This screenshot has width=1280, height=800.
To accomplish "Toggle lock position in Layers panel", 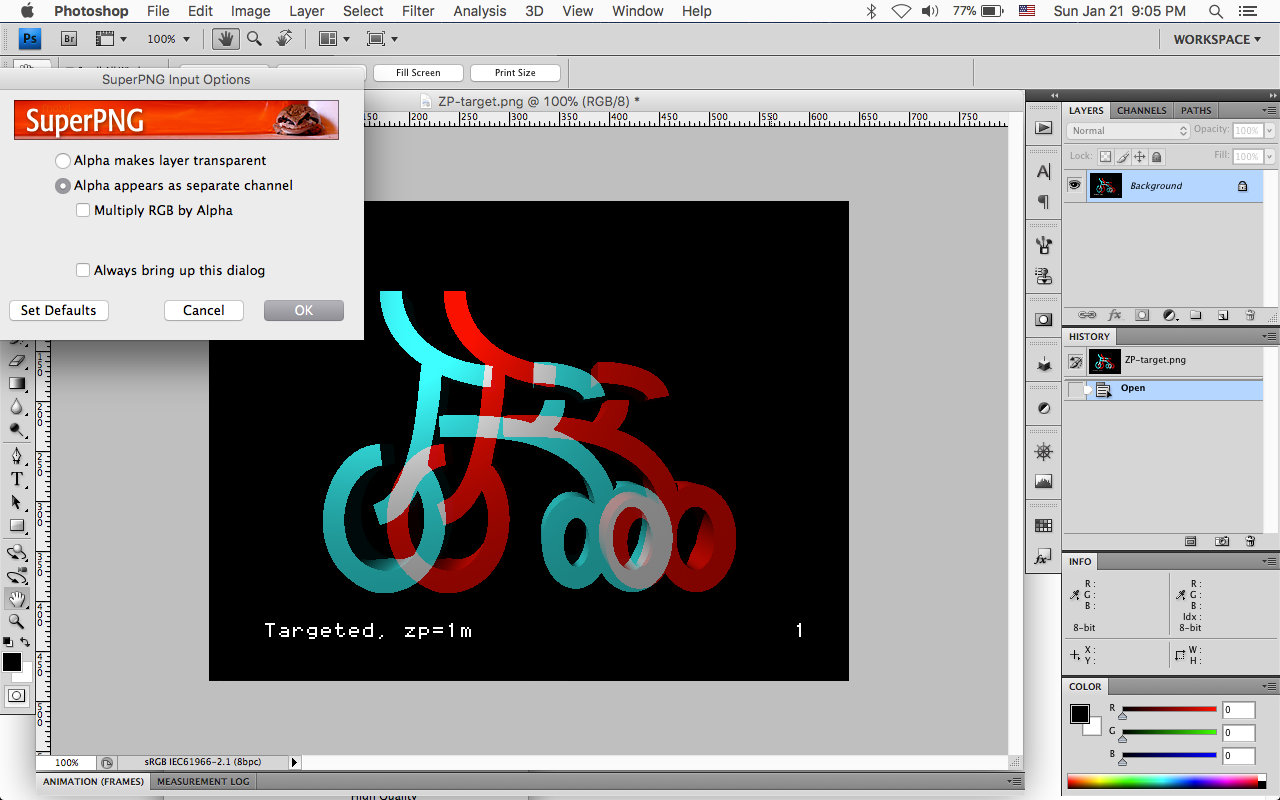I will pos(1139,157).
